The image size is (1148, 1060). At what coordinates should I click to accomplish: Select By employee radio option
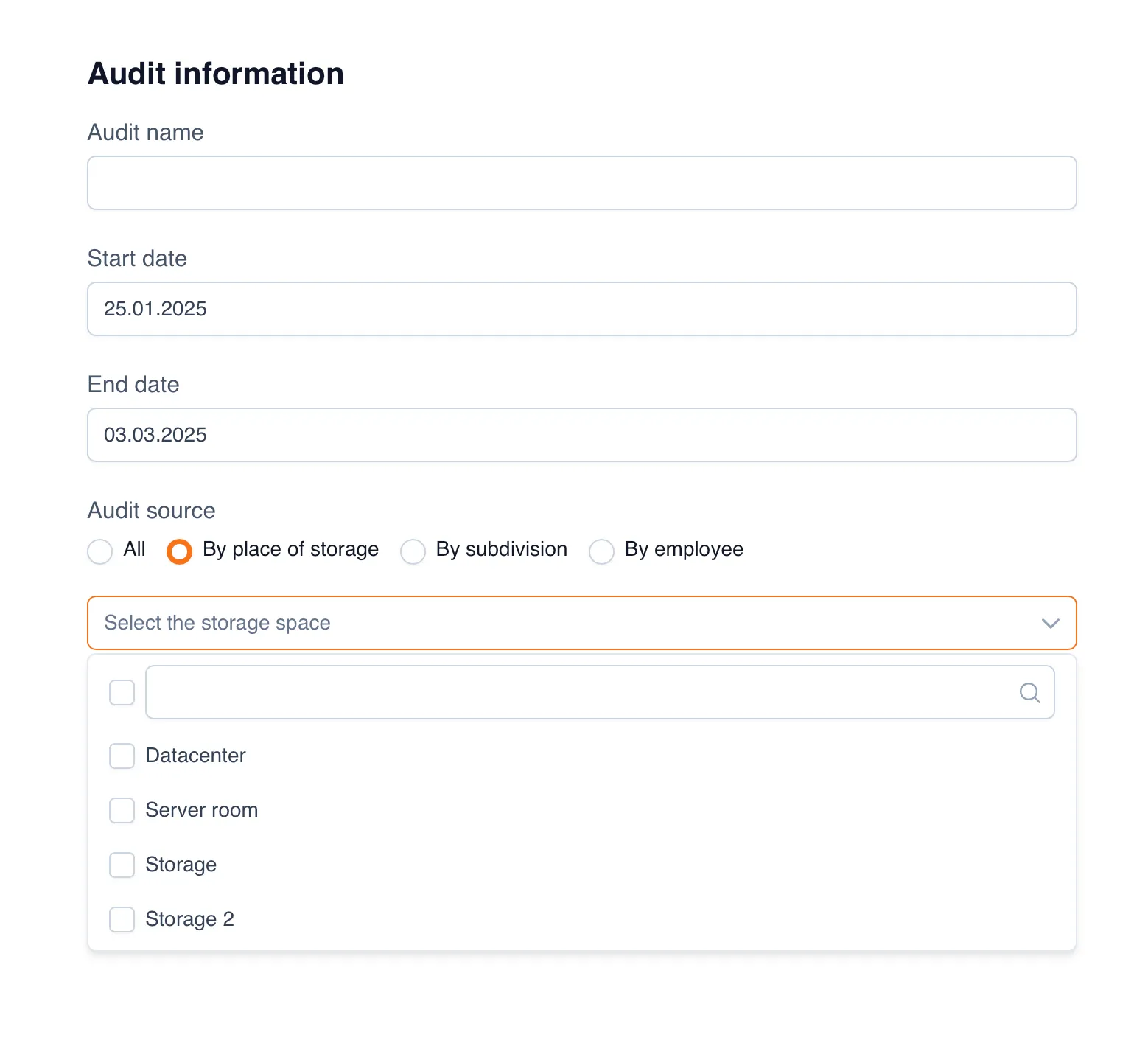pyautogui.click(x=601, y=551)
